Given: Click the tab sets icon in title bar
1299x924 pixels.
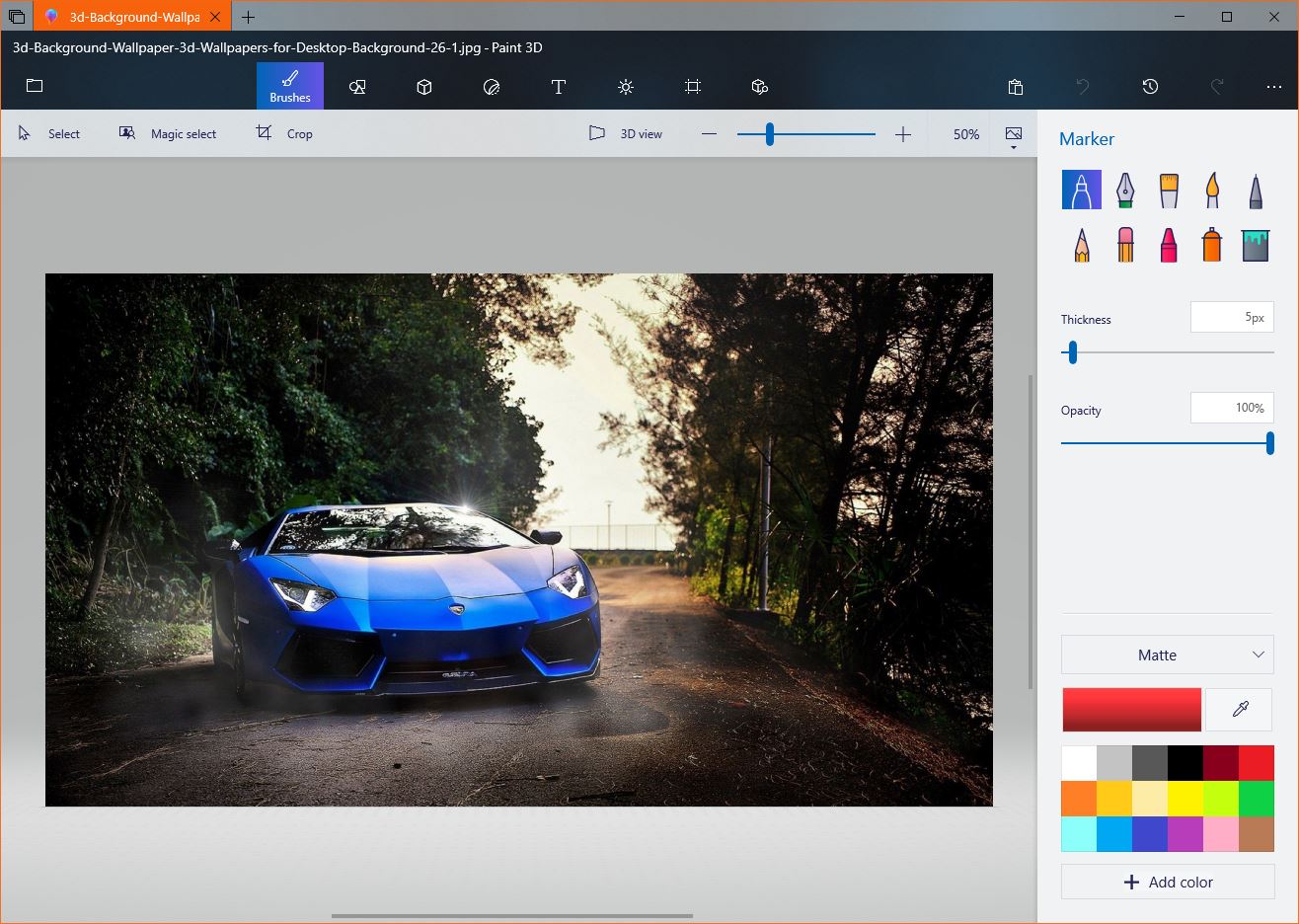Looking at the screenshot, I should click(17, 17).
